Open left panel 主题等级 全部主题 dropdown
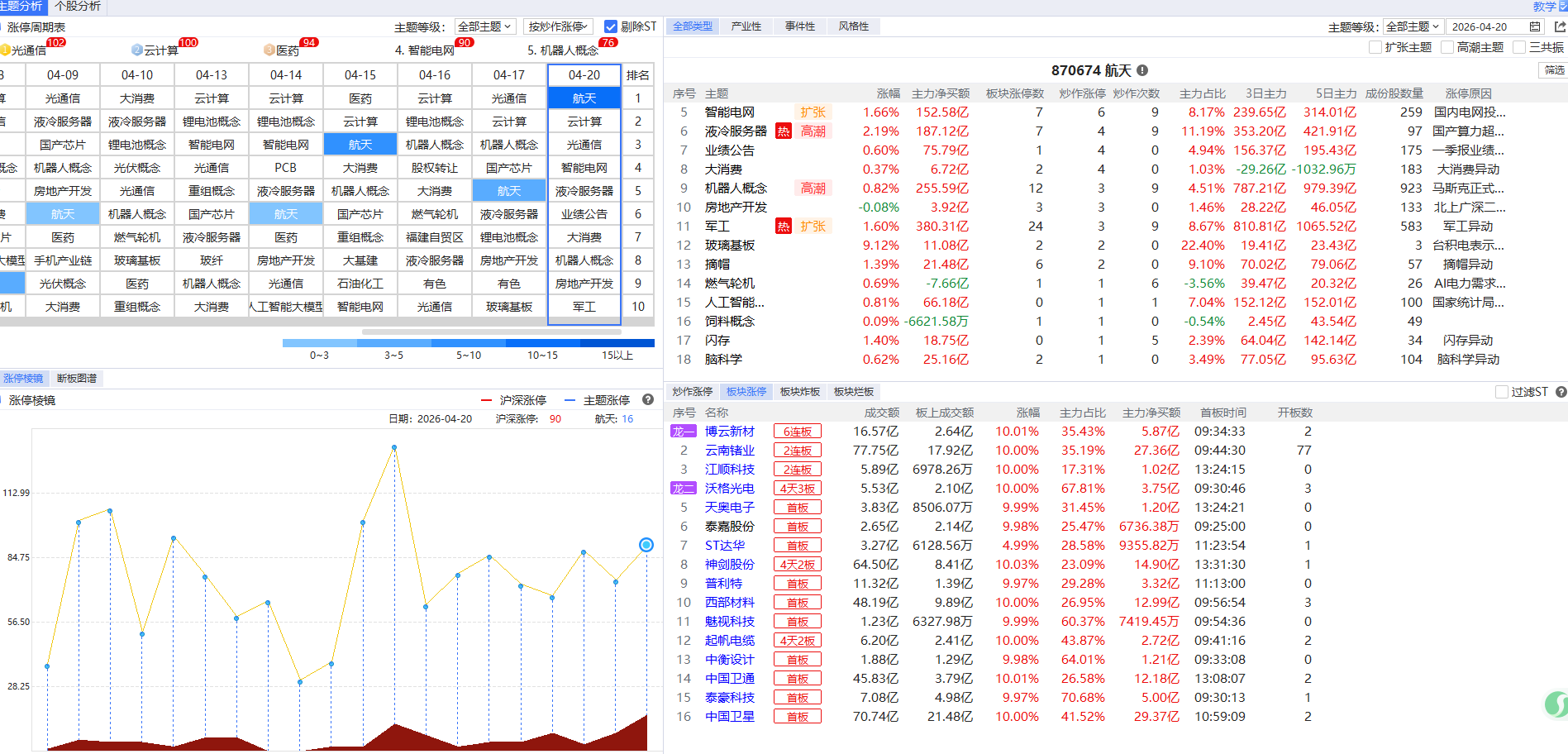1568x754 pixels. [485, 26]
